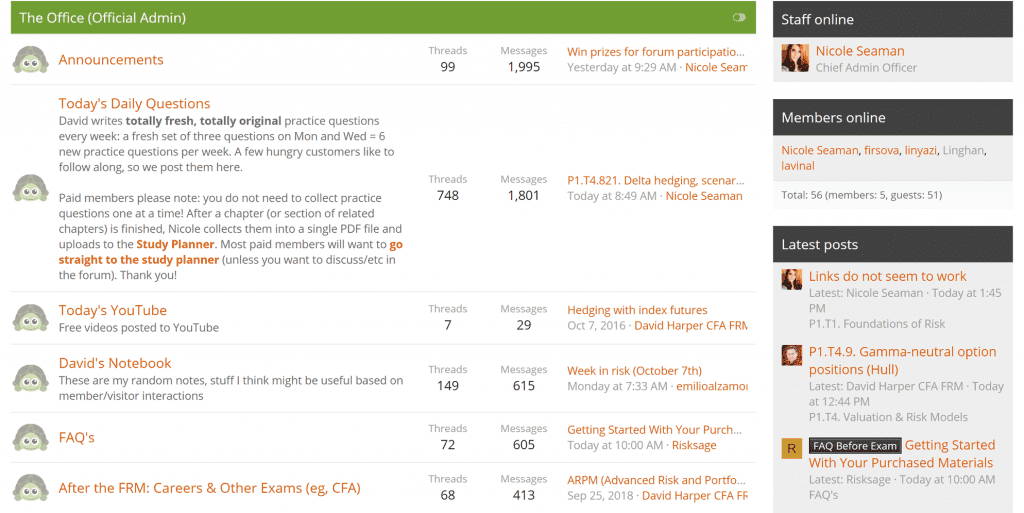The width and height of the screenshot is (1024, 513).
Task: Open Week in risk (October 7th) thread
Action: click(634, 371)
